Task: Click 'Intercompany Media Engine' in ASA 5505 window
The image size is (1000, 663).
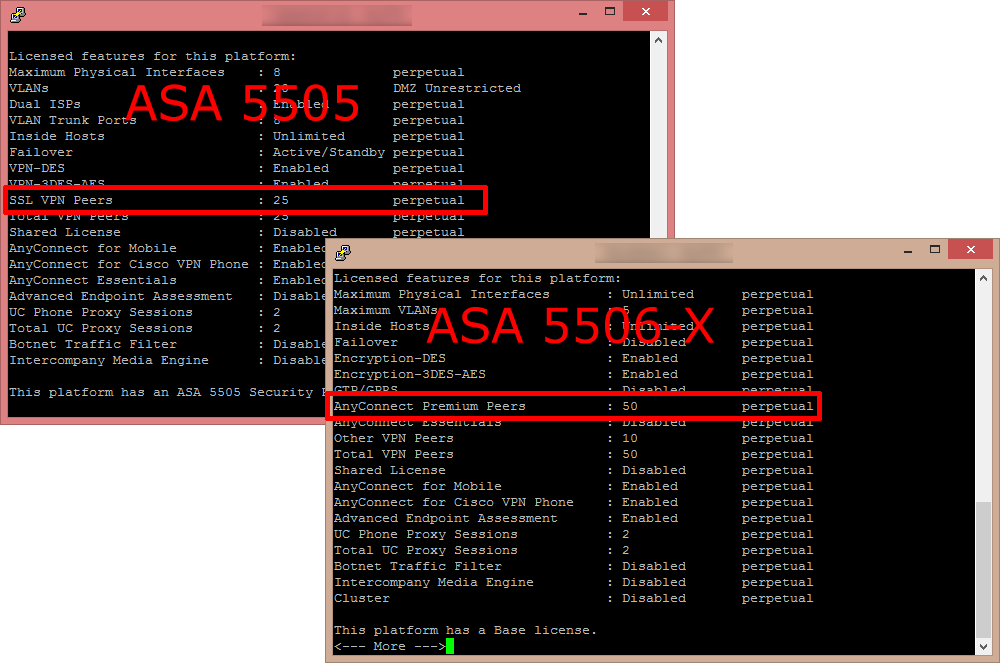Action: pyautogui.click(x=108, y=360)
